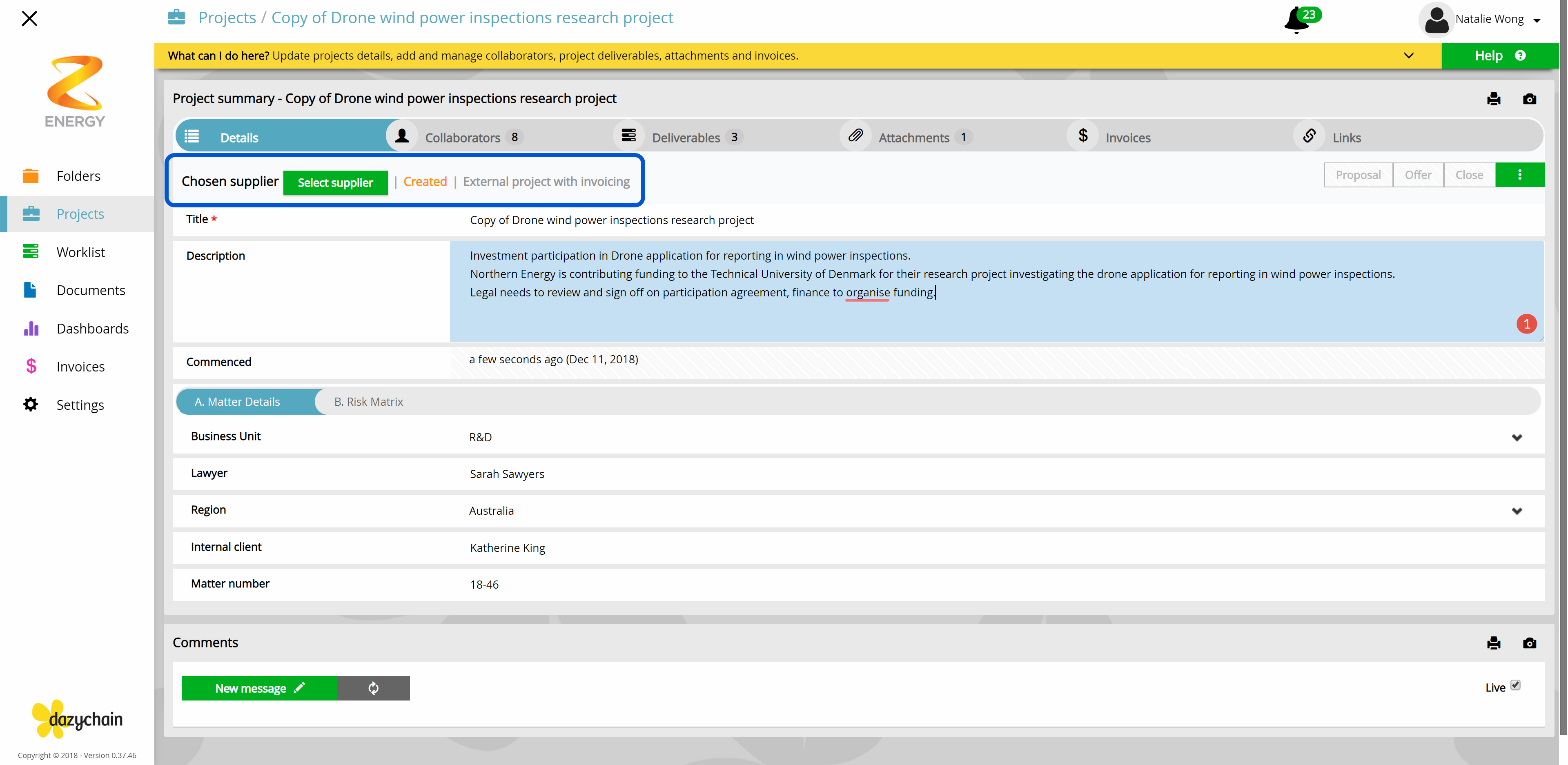
Task: Click the Invoices tab dollar icon
Action: coord(1083,135)
